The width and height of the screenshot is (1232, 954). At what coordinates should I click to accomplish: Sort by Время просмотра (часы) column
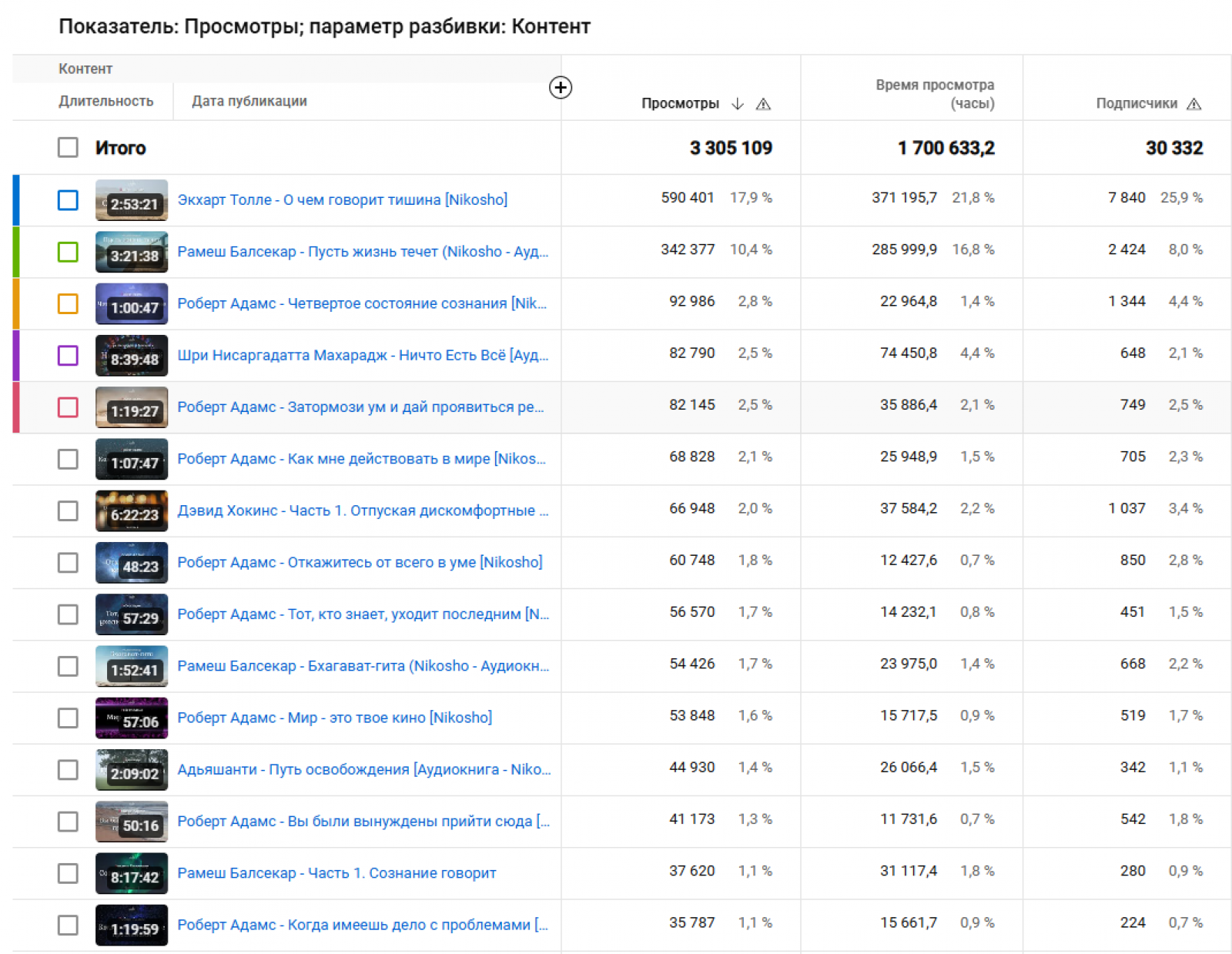(934, 94)
